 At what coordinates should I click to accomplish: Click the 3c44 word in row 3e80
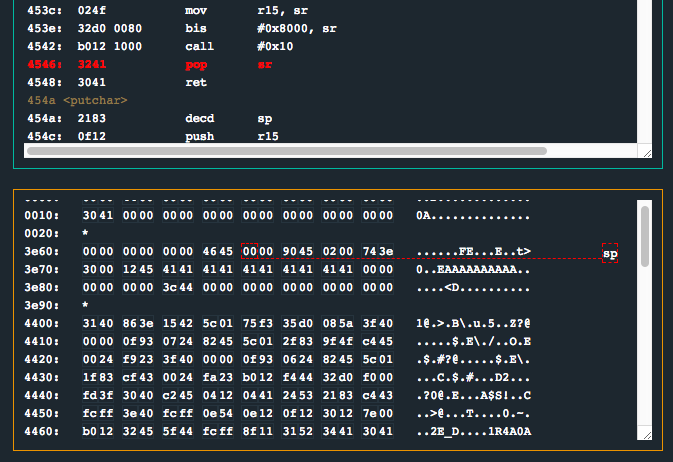(x=178, y=287)
